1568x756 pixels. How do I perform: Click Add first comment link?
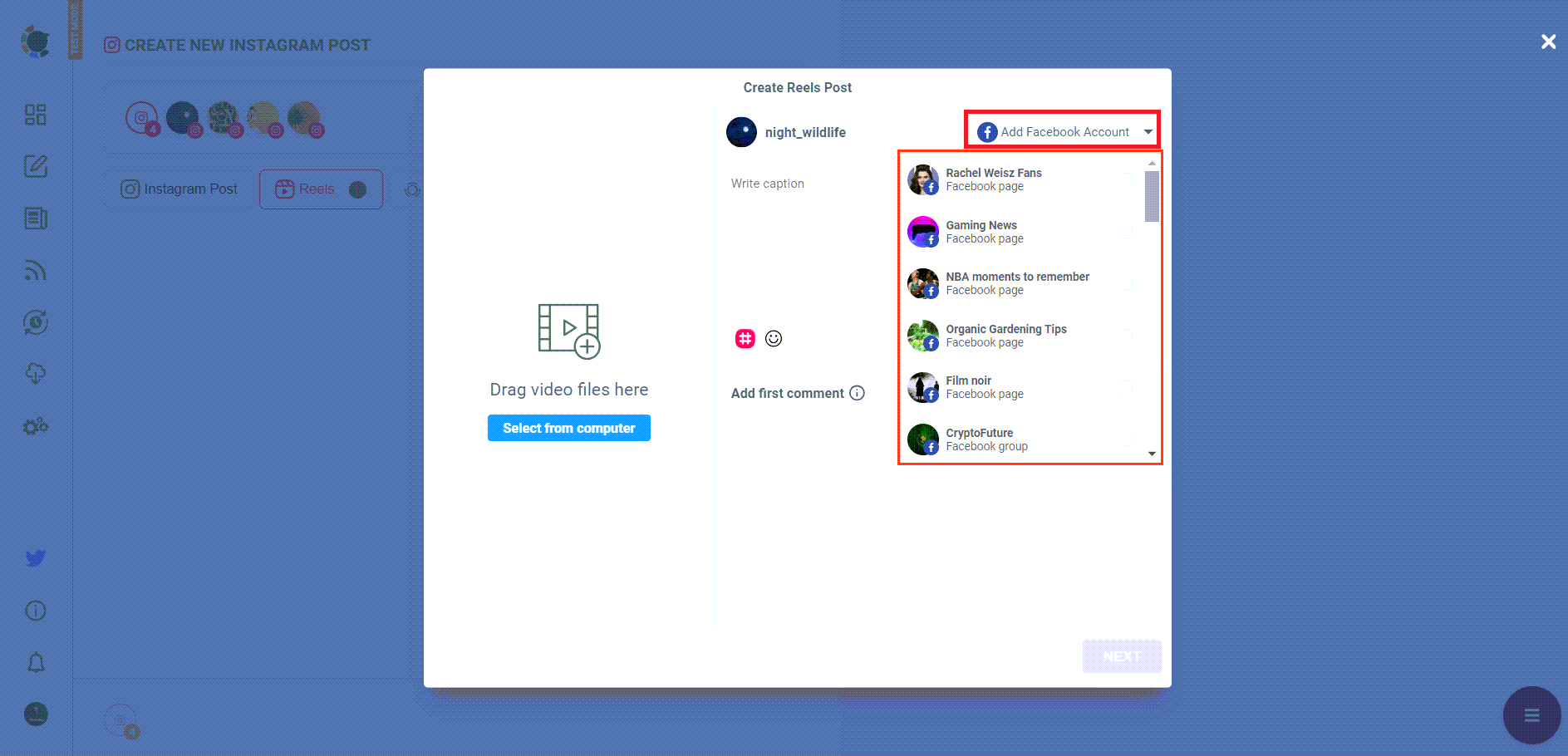786,393
